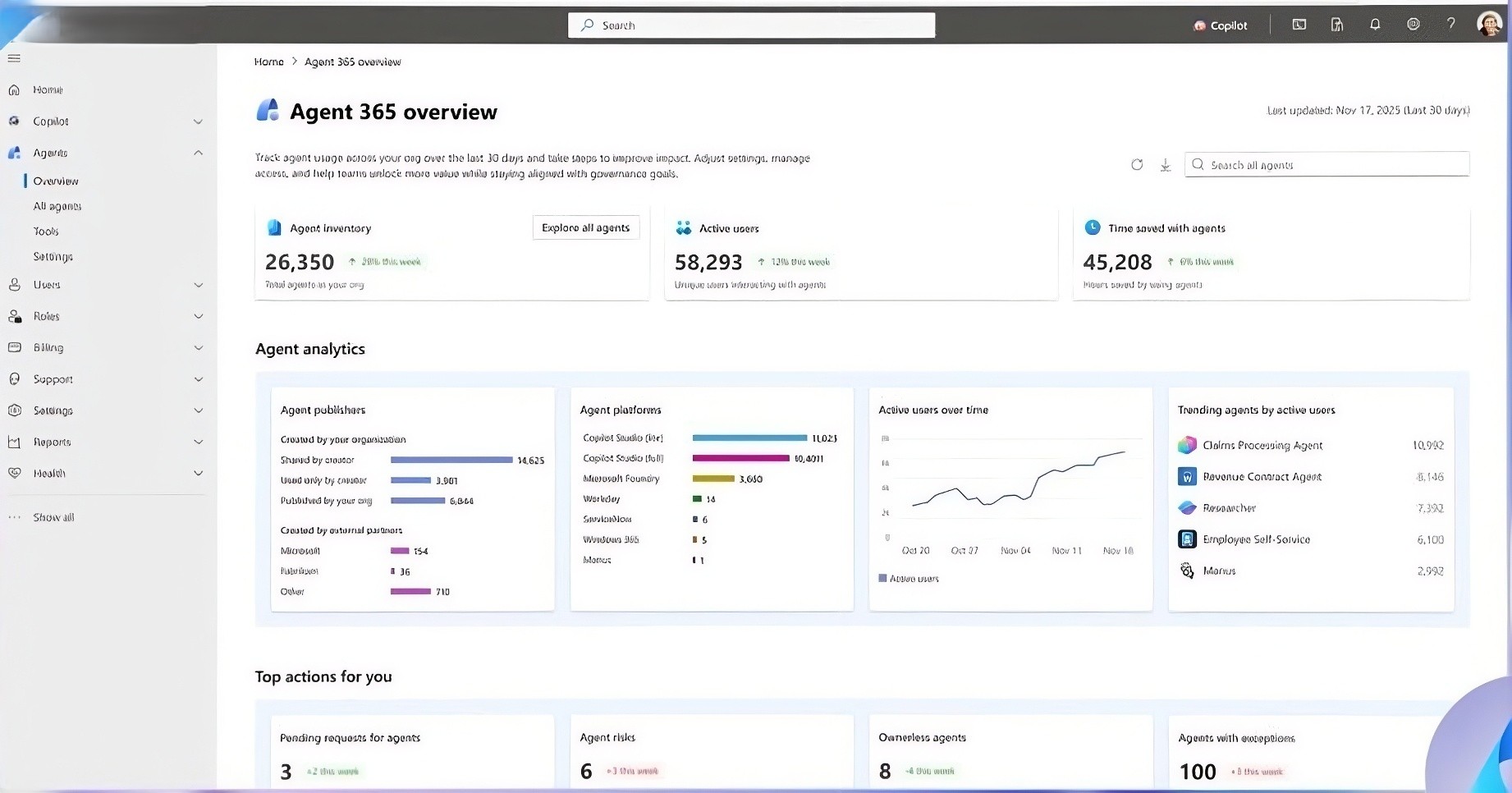Open Claims Processing Agent link
1512x793 pixels.
point(1262,445)
